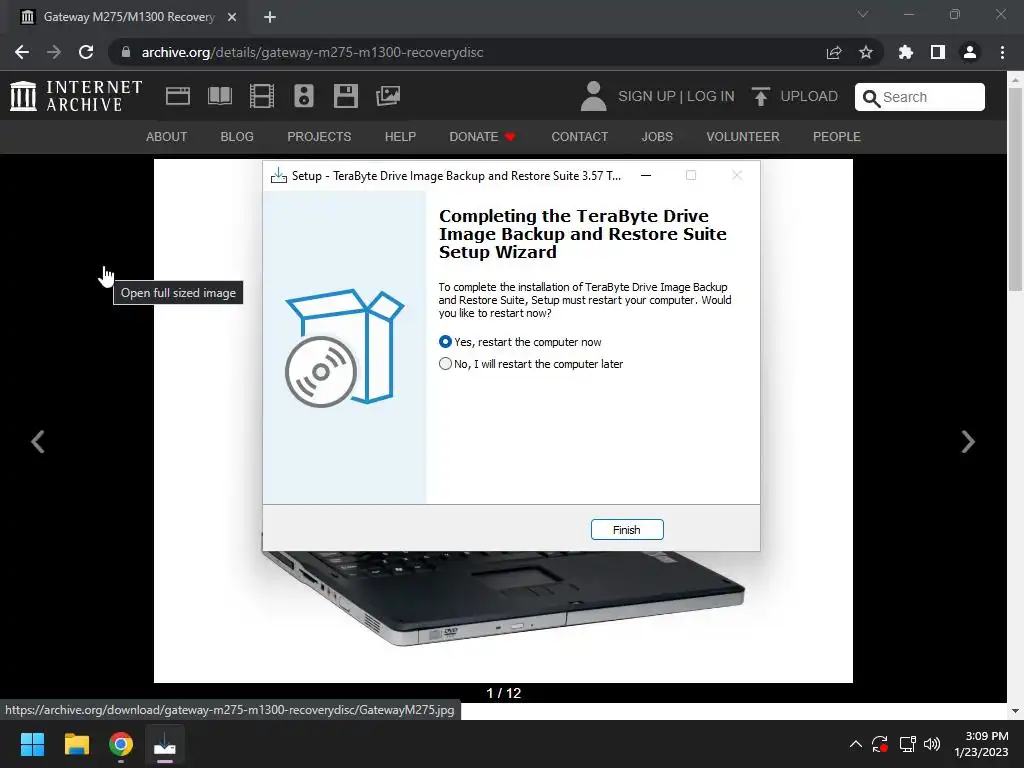The image size is (1024, 768).
Task: Show hidden tray icons chevron
Action: point(856,744)
